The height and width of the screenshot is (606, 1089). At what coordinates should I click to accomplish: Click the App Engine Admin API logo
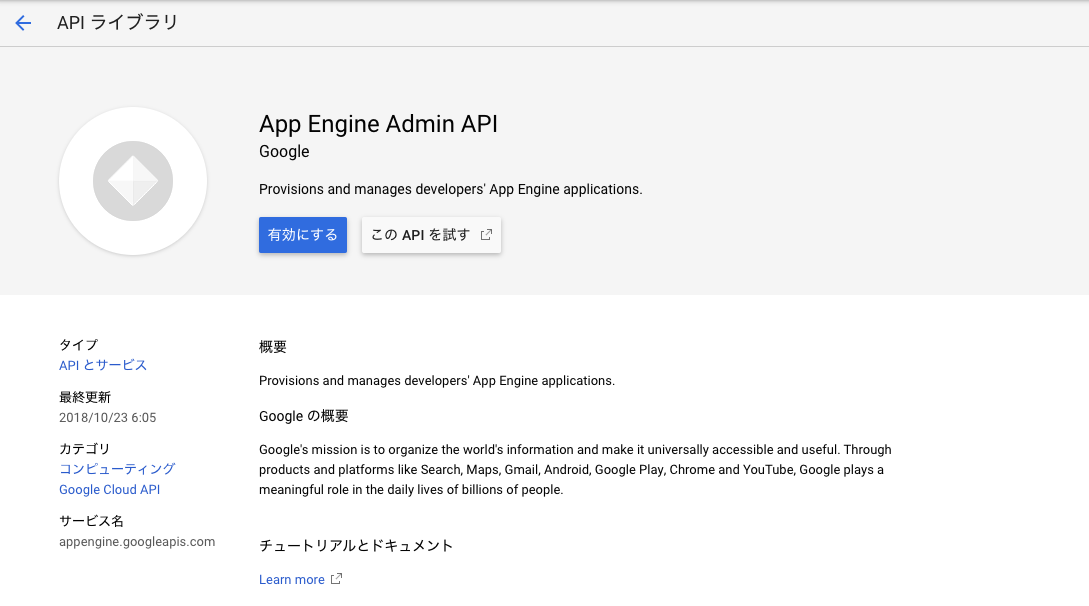(x=132, y=181)
